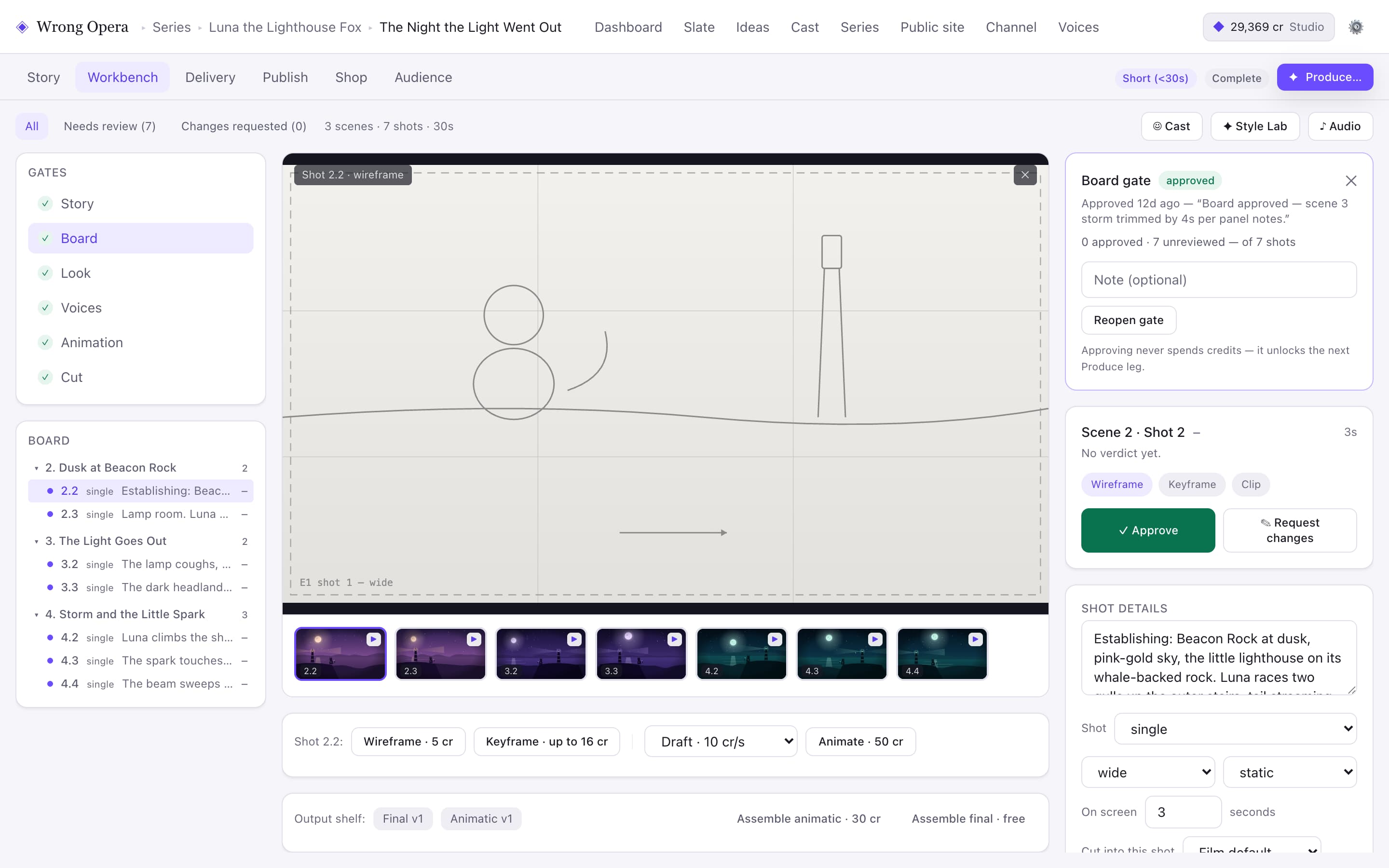Select the 4.2 shot thumbnail
The image size is (1389, 868).
(741, 654)
